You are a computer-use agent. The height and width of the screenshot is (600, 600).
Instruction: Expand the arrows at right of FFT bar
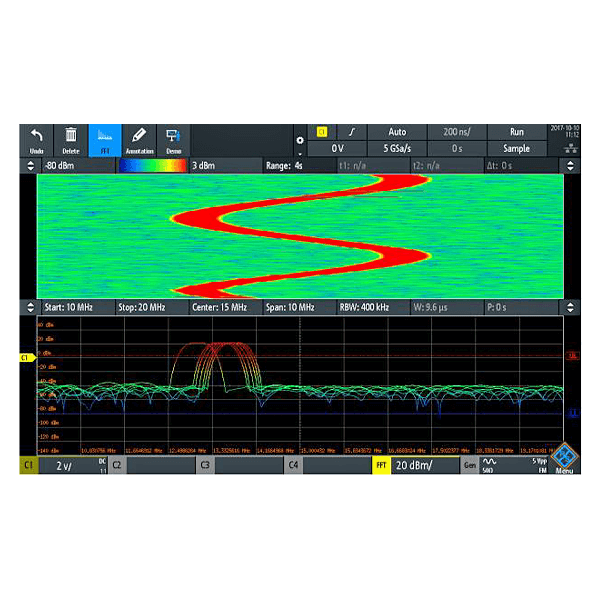click(571, 307)
